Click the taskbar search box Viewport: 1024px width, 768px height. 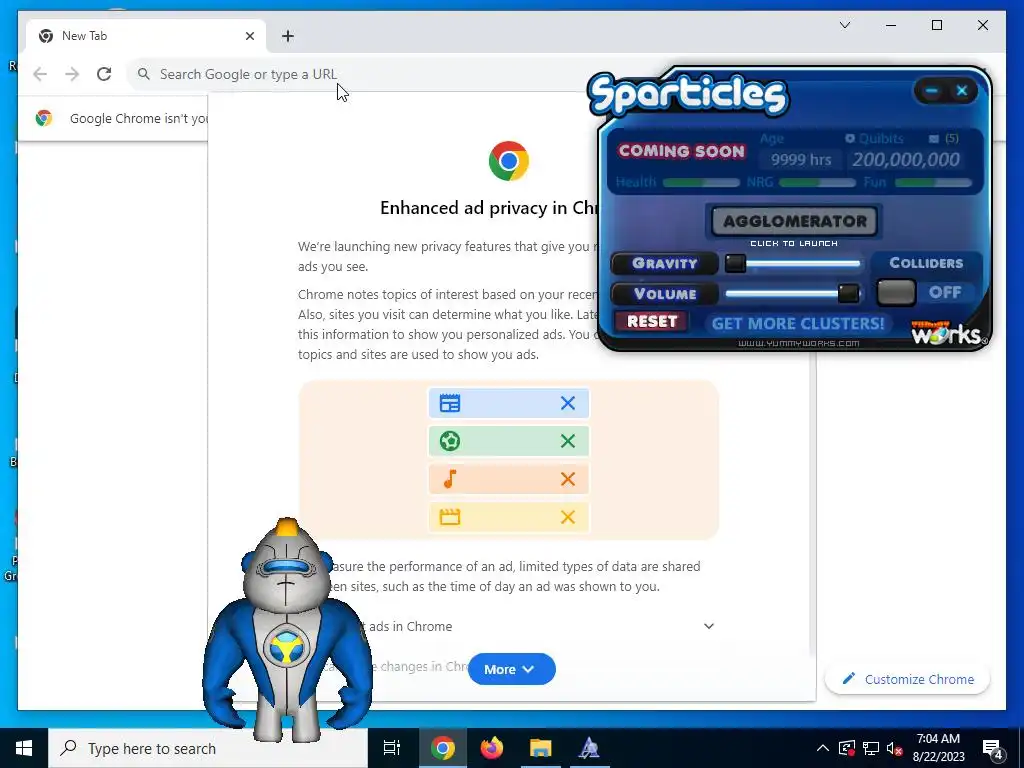pyautogui.click(x=208, y=748)
